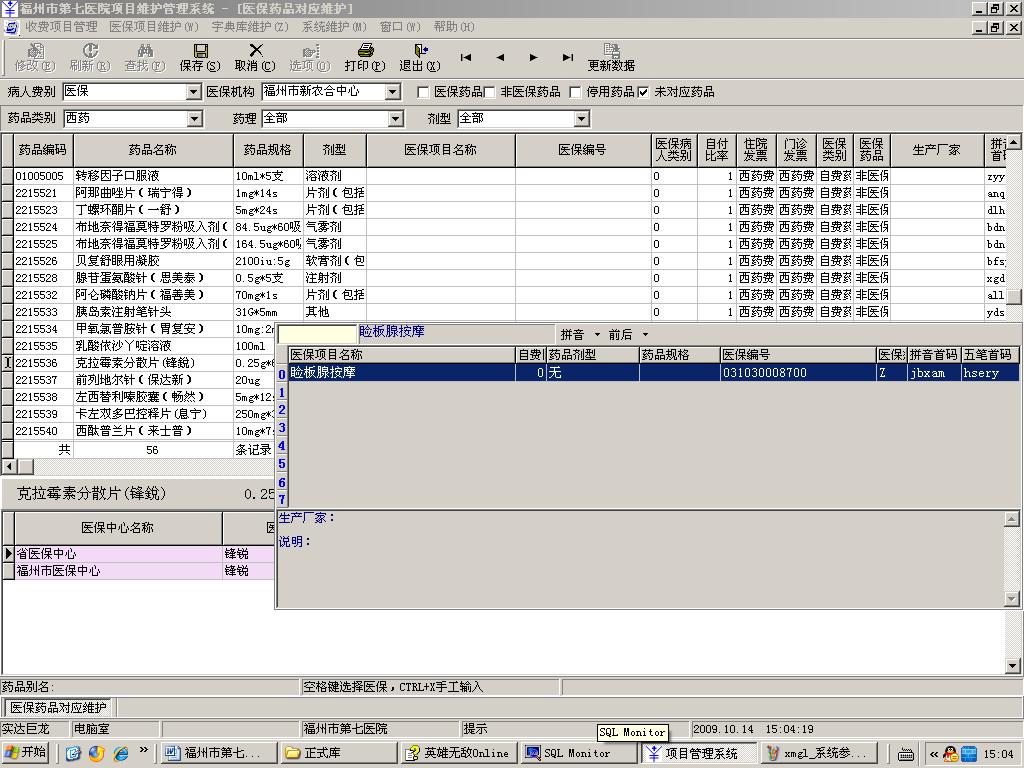Open the 系统维护 menu

pyautogui.click(x=334, y=27)
